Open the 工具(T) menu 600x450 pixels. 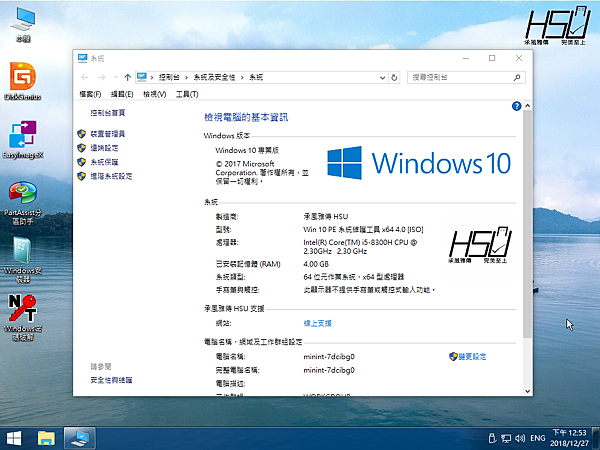point(187,94)
